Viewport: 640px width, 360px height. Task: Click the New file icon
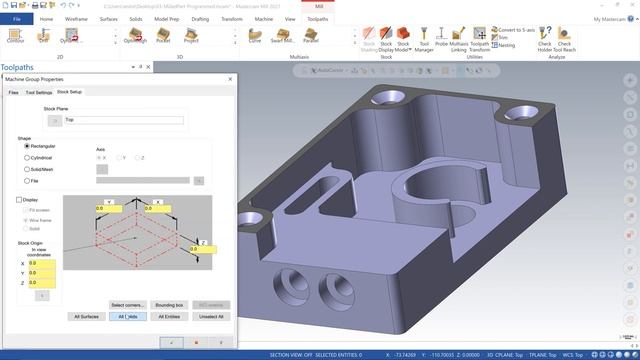point(5,5)
